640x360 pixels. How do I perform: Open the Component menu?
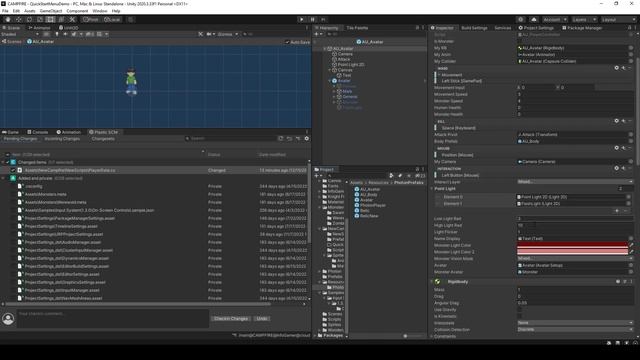pos(77,11)
